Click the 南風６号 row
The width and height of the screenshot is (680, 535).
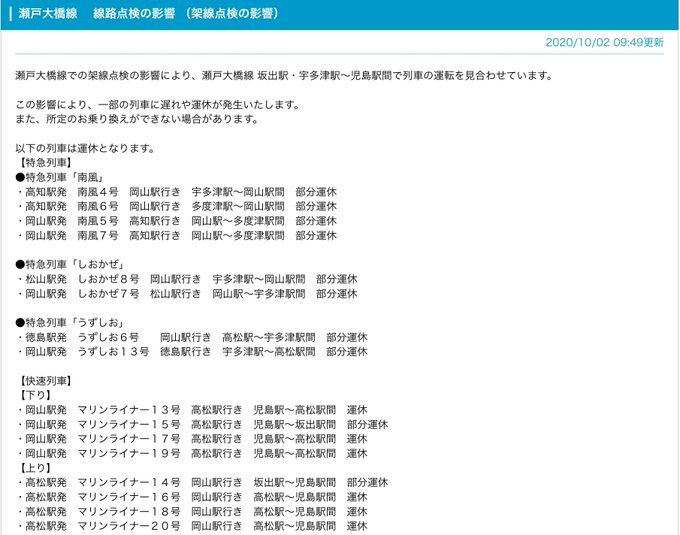[177, 206]
